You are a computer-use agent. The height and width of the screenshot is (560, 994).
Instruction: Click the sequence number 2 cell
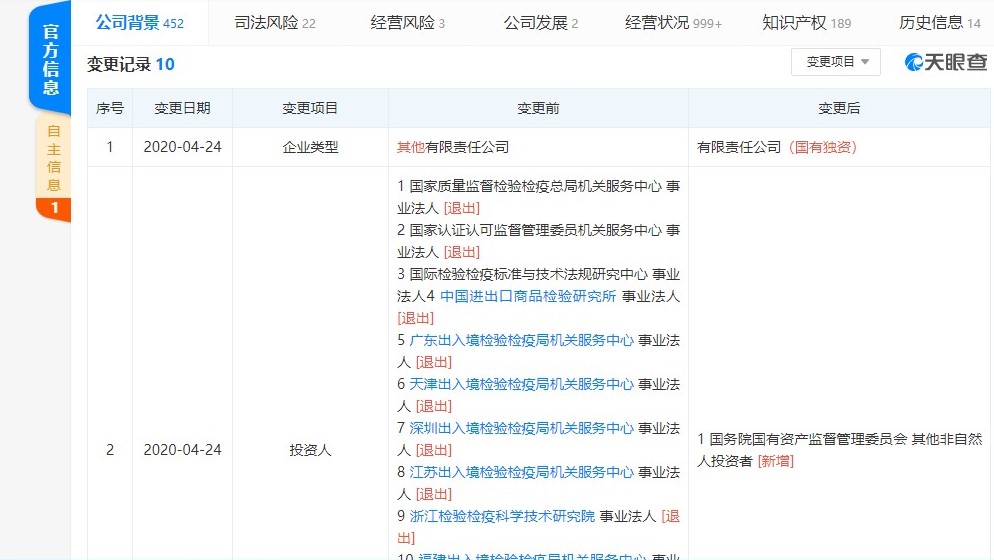tap(110, 450)
